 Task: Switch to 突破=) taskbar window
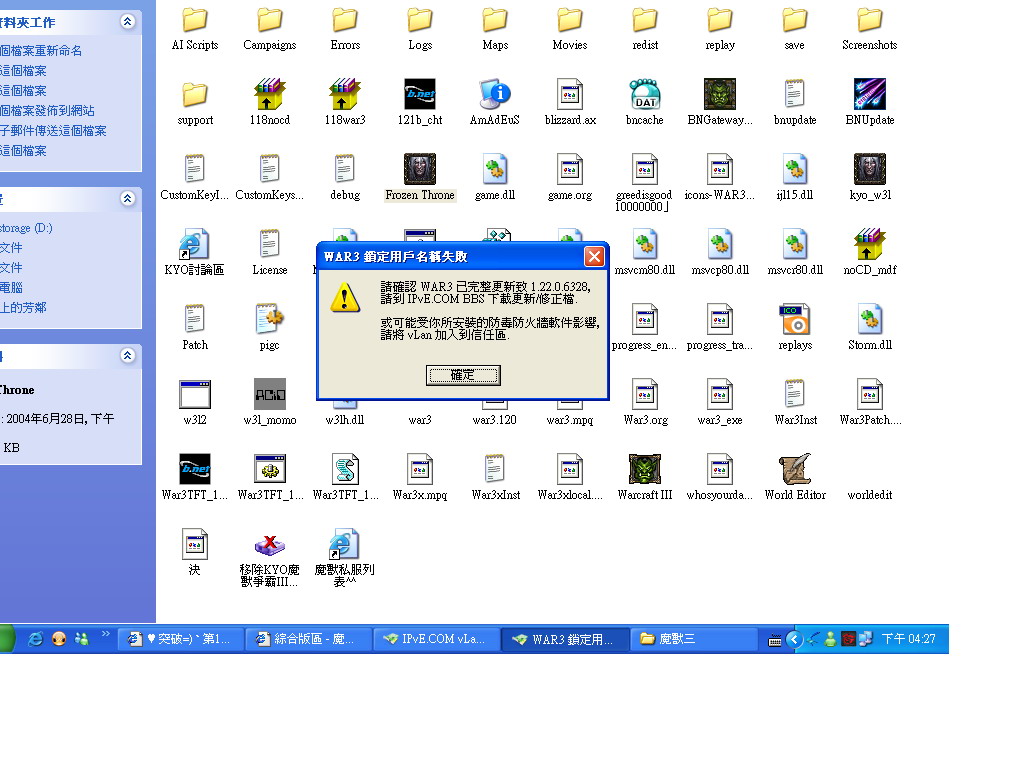coord(181,639)
